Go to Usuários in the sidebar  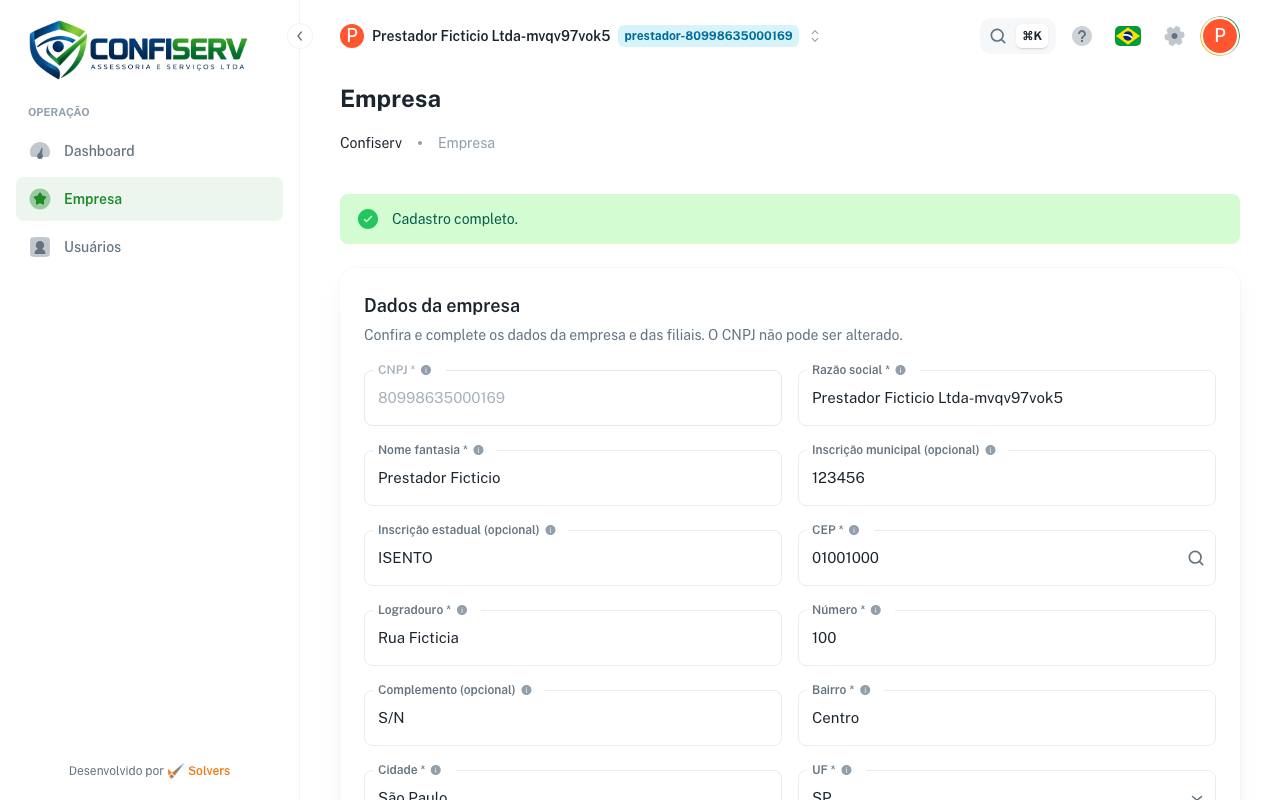click(149, 247)
